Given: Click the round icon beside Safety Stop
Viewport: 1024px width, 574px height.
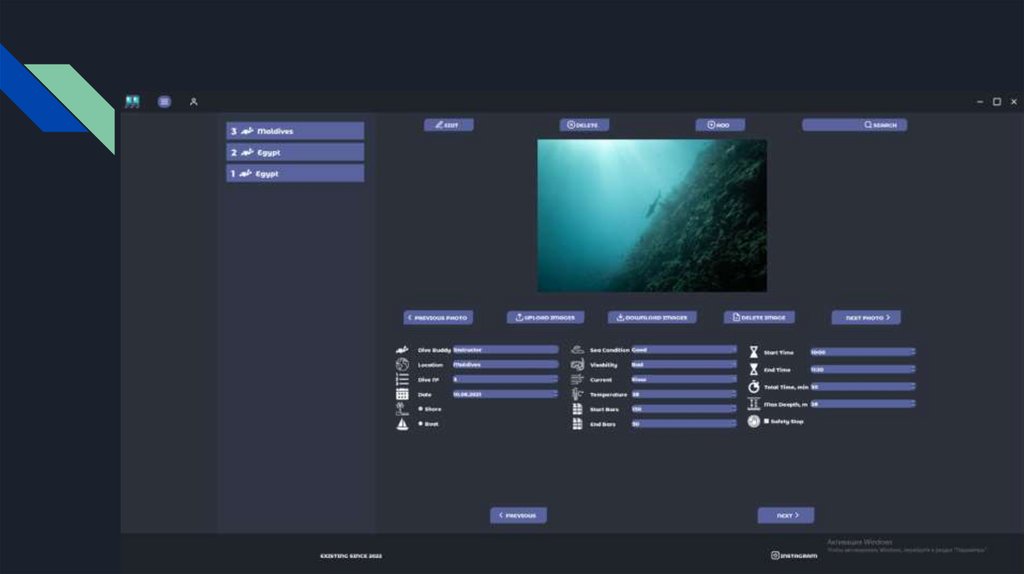Looking at the screenshot, I should tap(754, 421).
